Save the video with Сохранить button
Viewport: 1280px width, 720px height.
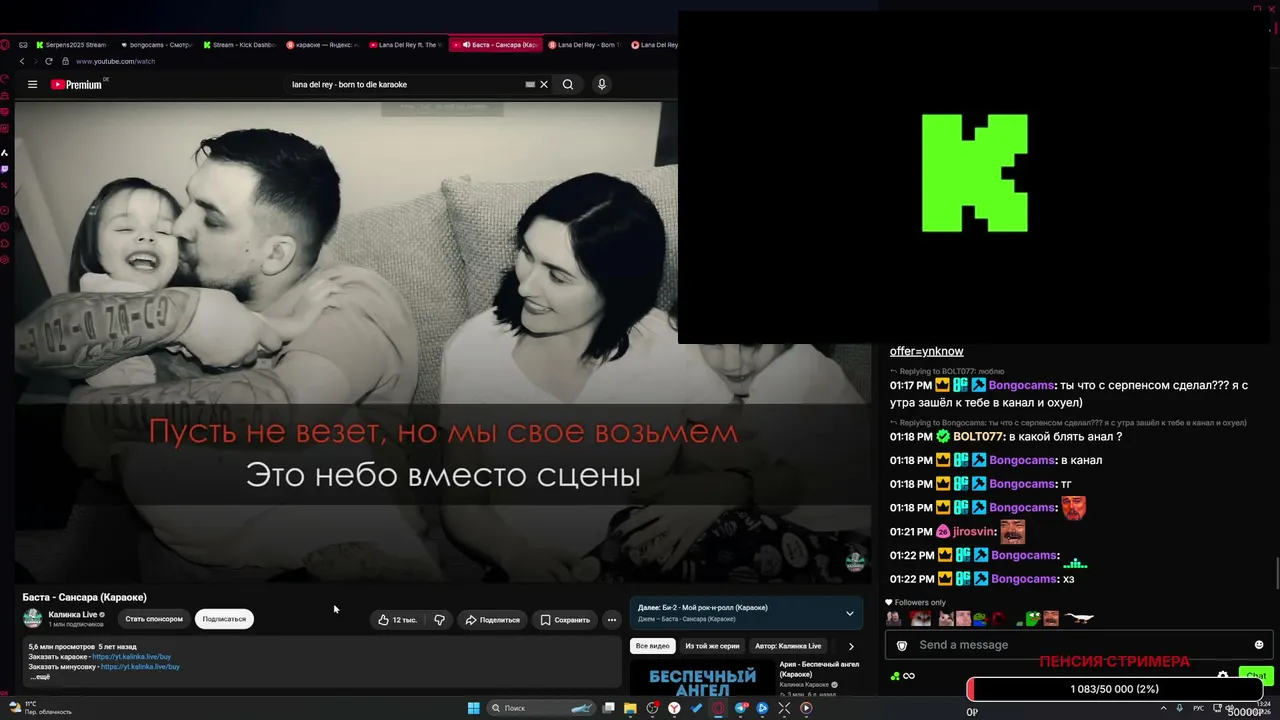coord(565,620)
